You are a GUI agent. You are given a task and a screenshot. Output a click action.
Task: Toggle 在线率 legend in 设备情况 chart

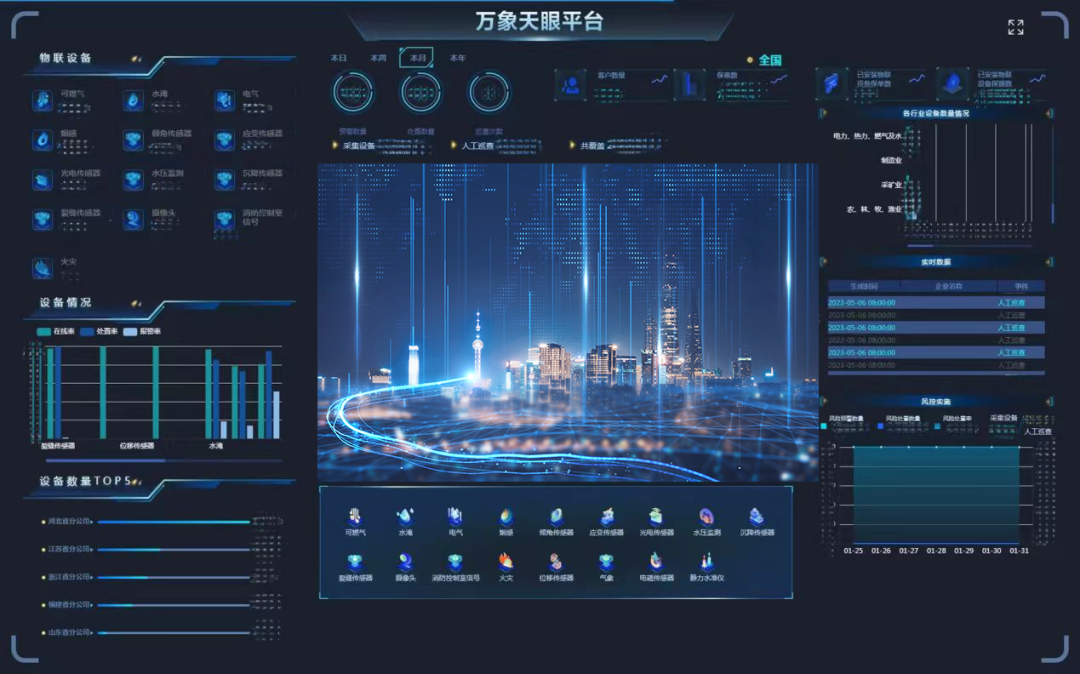tap(56, 332)
